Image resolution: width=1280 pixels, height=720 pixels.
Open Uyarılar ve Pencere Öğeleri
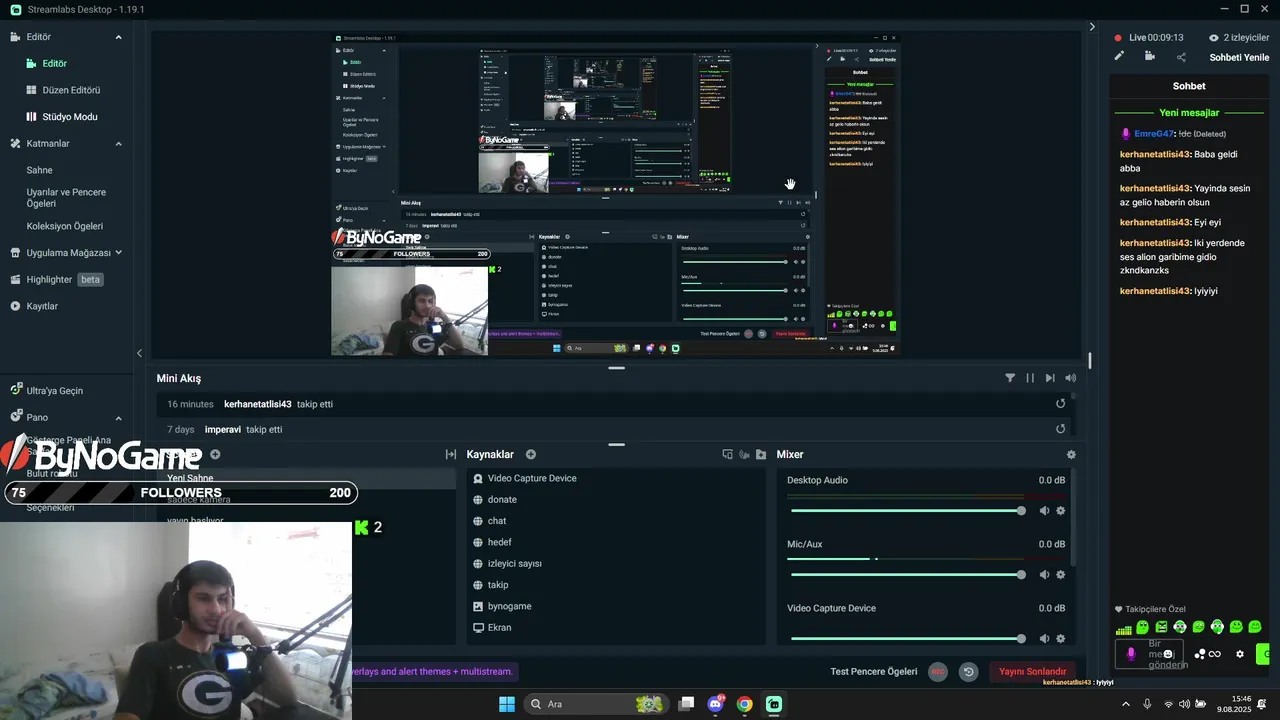[66, 197]
